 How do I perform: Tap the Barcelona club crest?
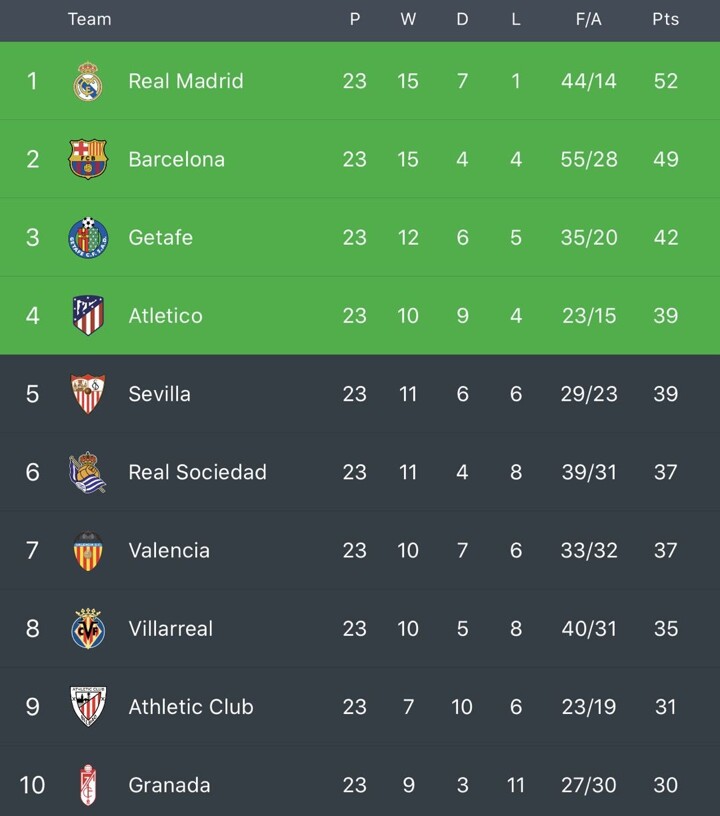tap(88, 159)
